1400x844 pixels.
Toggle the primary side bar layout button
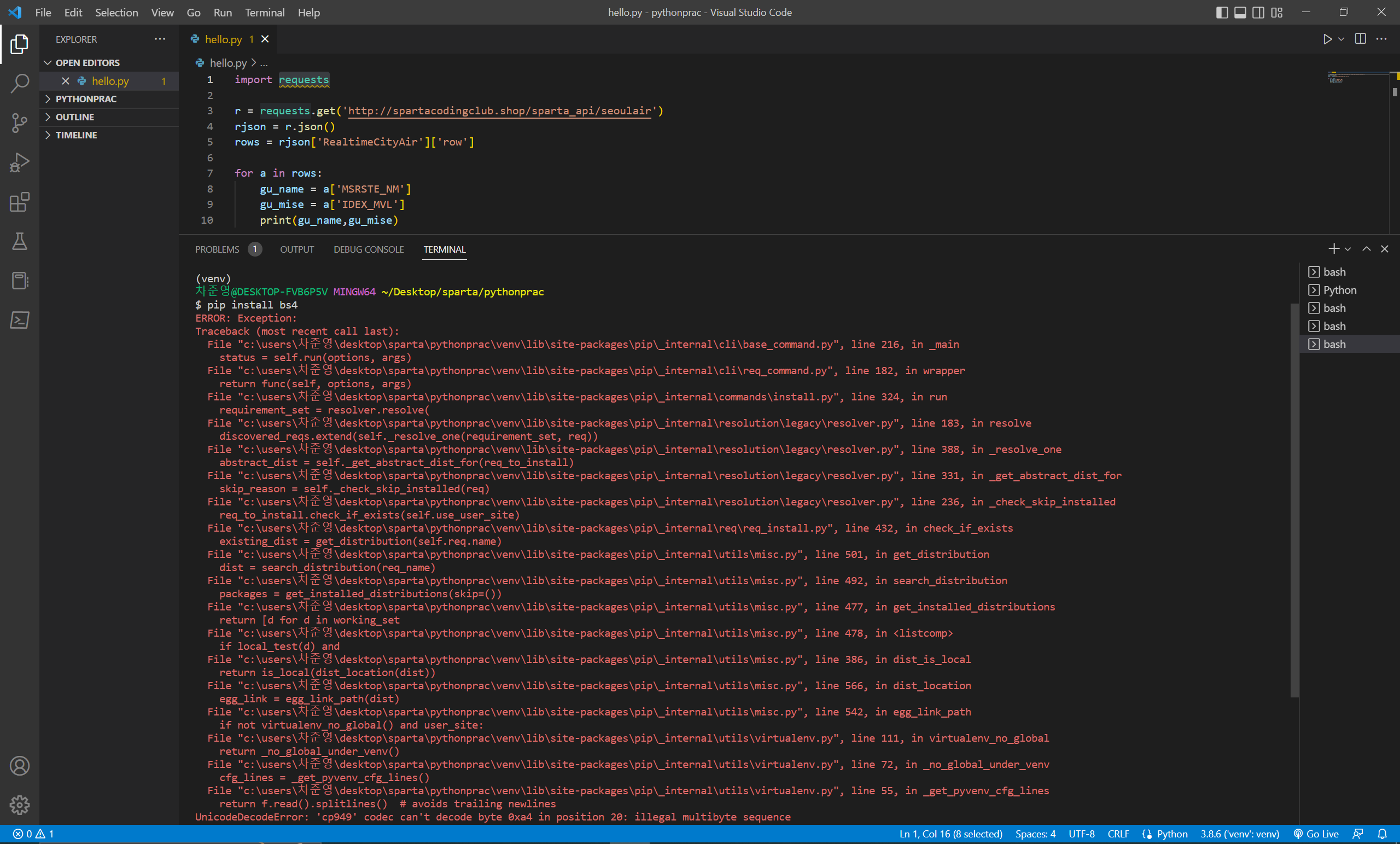point(1222,13)
